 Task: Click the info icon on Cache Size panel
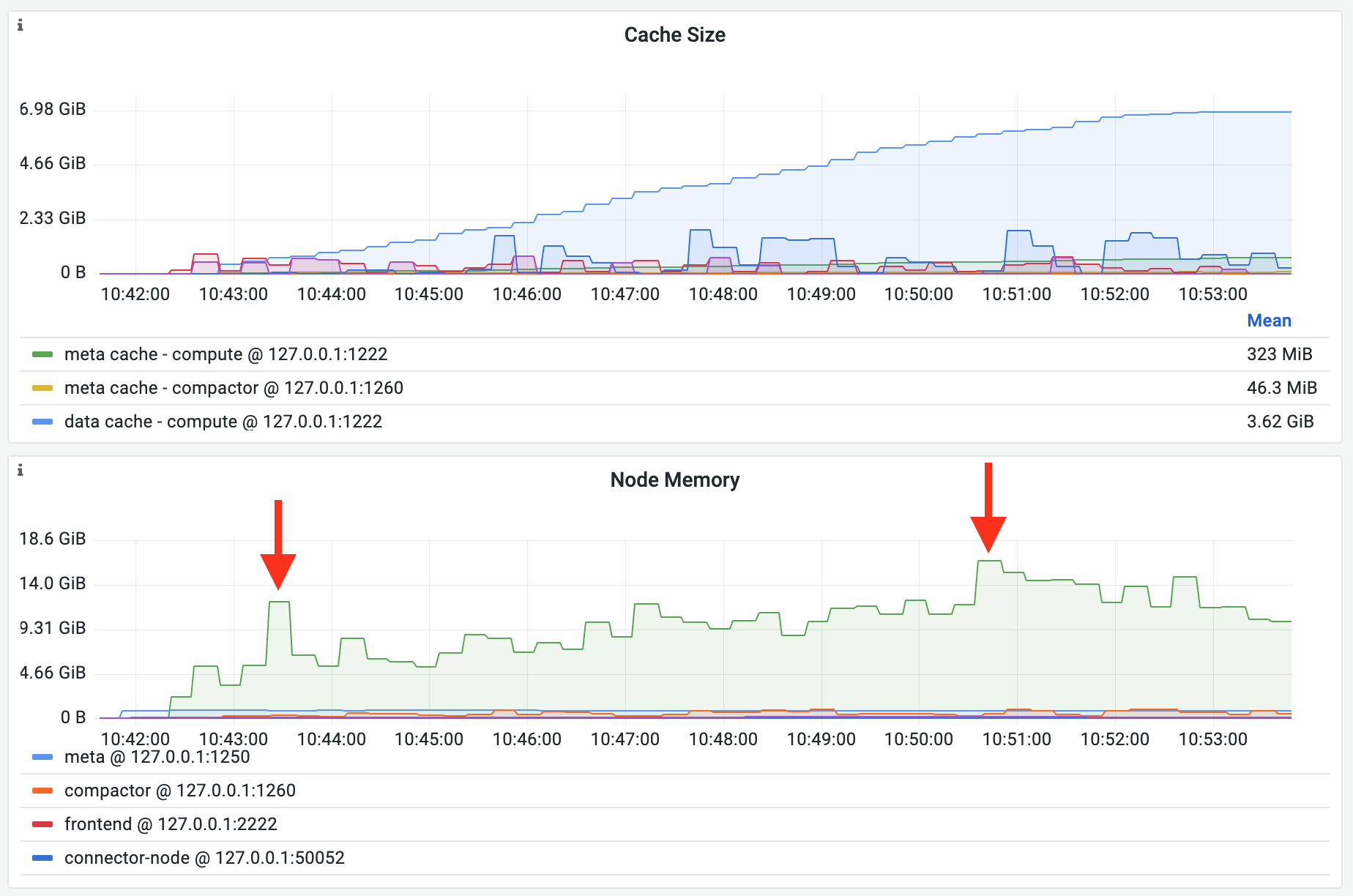(x=21, y=24)
